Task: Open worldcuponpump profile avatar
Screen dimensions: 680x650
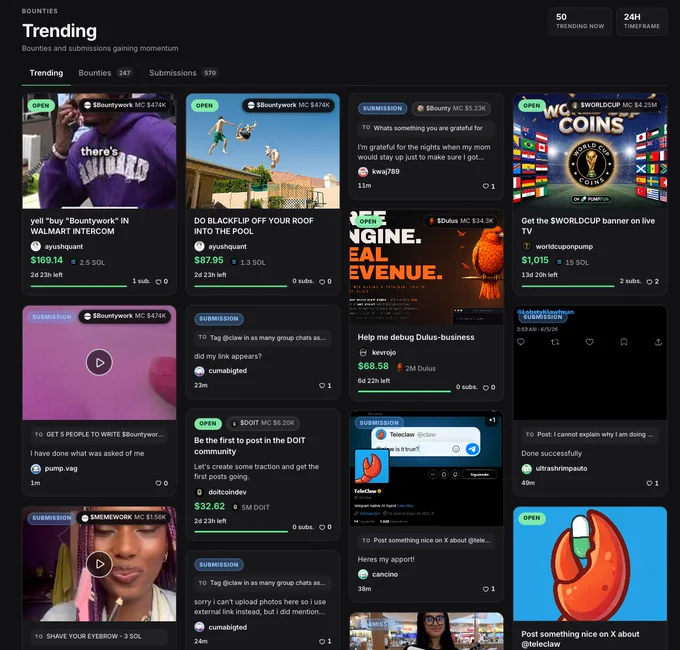Action: click(526, 246)
